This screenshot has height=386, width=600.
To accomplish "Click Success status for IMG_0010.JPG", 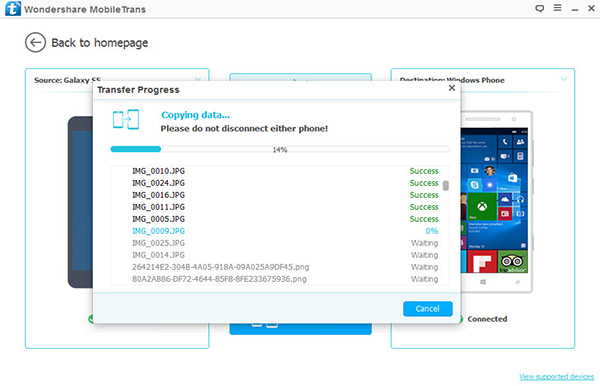I will point(424,171).
